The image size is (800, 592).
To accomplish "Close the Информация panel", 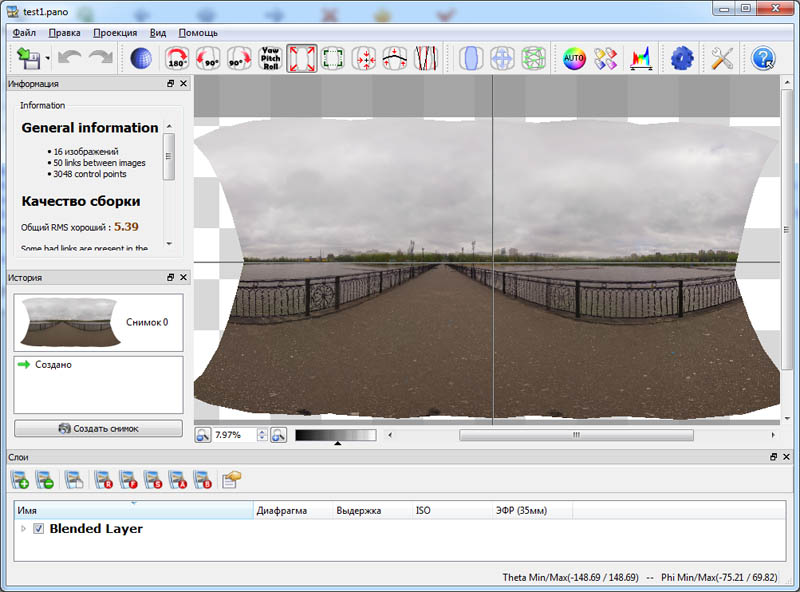I will [x=183, y=83].
